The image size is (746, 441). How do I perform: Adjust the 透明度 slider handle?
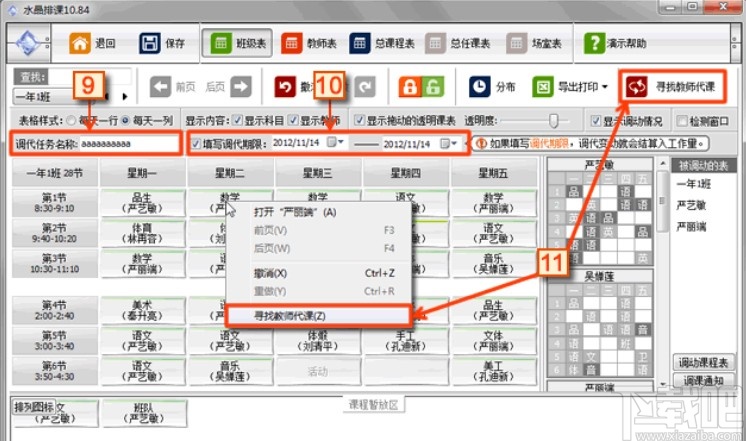pos(553,120)
